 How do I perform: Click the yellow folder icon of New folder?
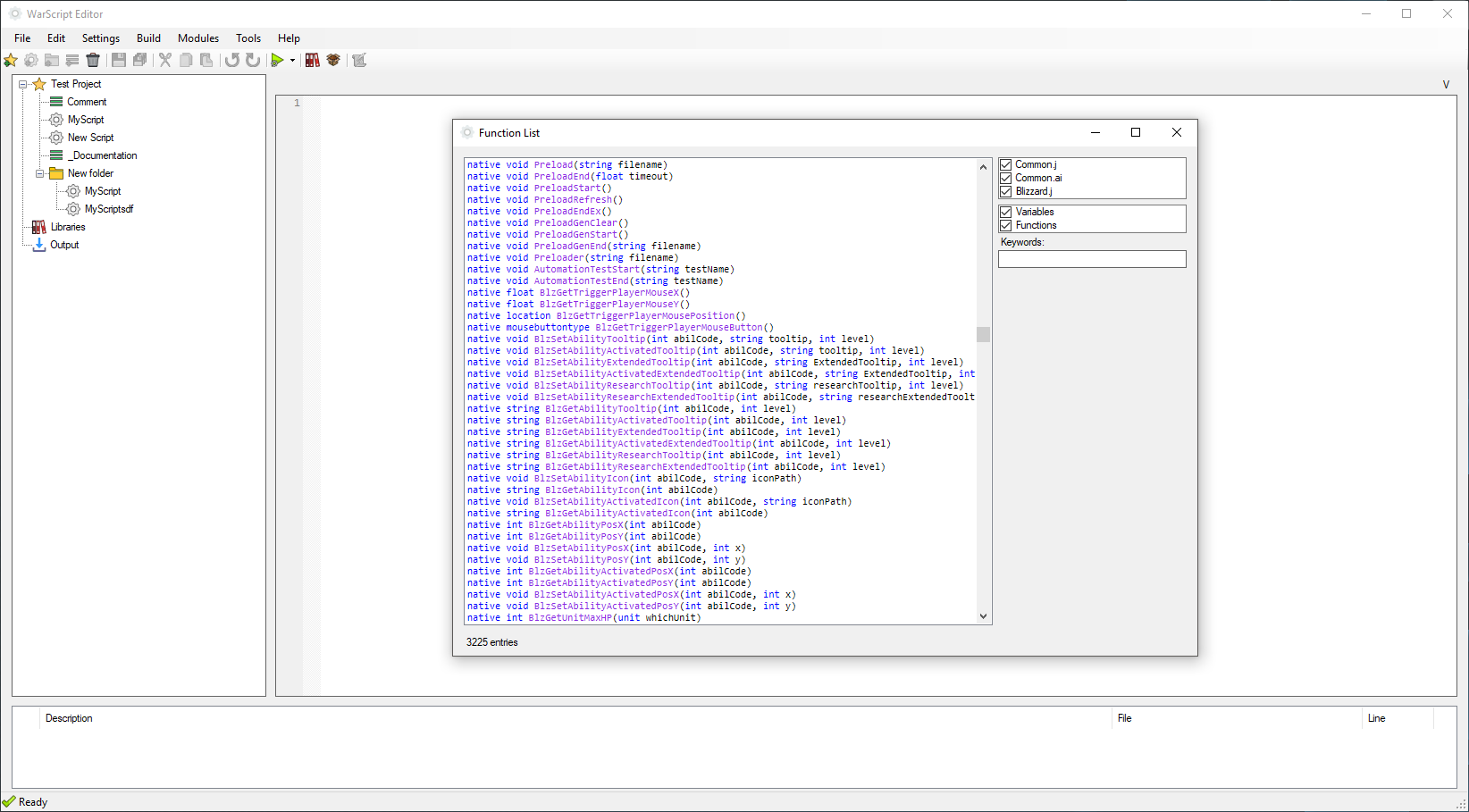(56, 173)
